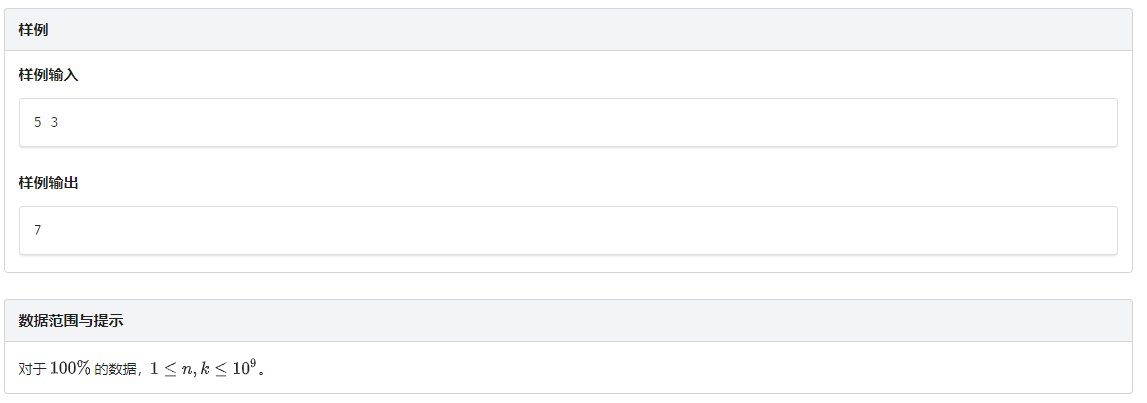This screenshot has width=1147, height=403.
Task: Click the ≤ sign before the upper bound
Action: [222, 369]
